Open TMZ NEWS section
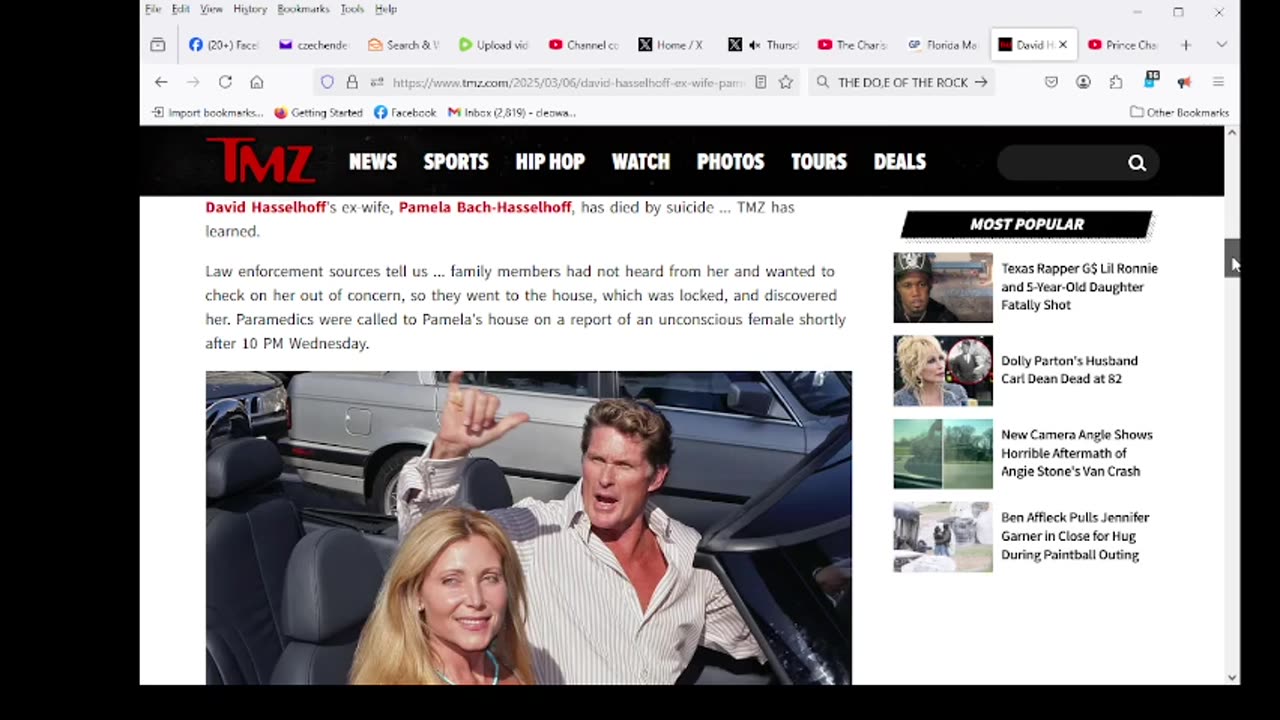This screenshot has width=1280, height=720. [373, 162]
